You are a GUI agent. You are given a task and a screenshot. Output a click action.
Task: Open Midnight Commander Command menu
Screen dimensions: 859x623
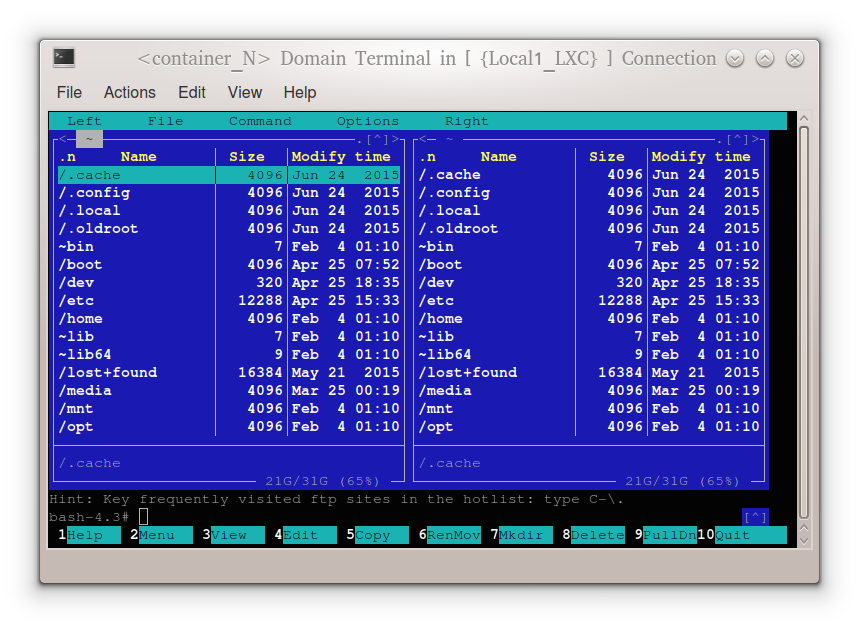click(x=260, y=121)
